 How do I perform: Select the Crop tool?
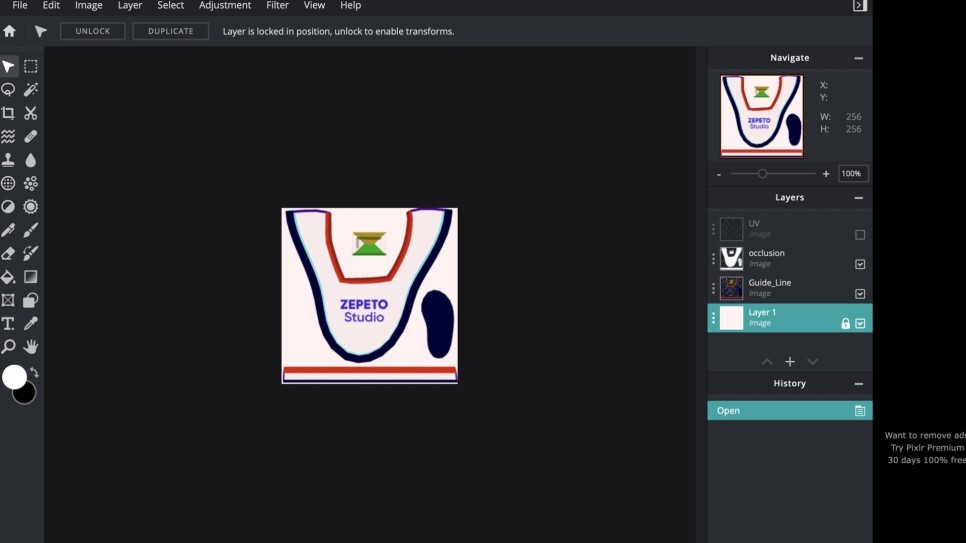8,113
